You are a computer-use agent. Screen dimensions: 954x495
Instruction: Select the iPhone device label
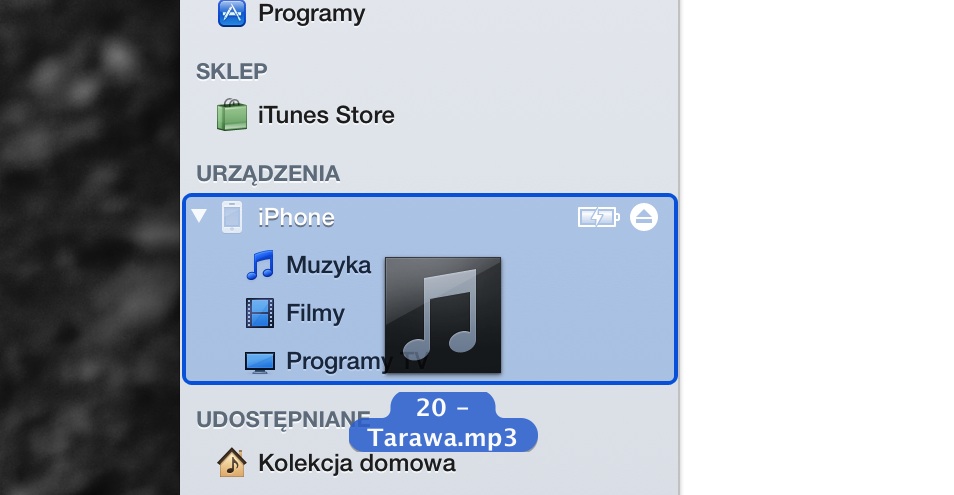coord(296,217)
